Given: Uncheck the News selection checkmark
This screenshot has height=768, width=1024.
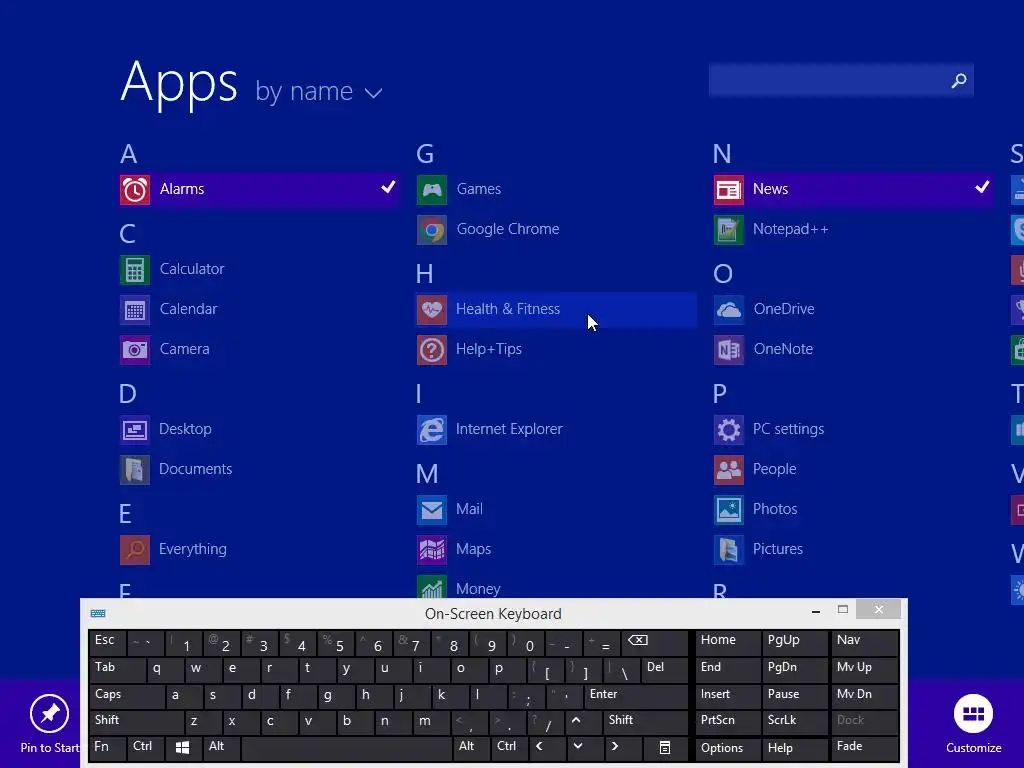Looking at the screenshot, I should click(x=982, y=187).
